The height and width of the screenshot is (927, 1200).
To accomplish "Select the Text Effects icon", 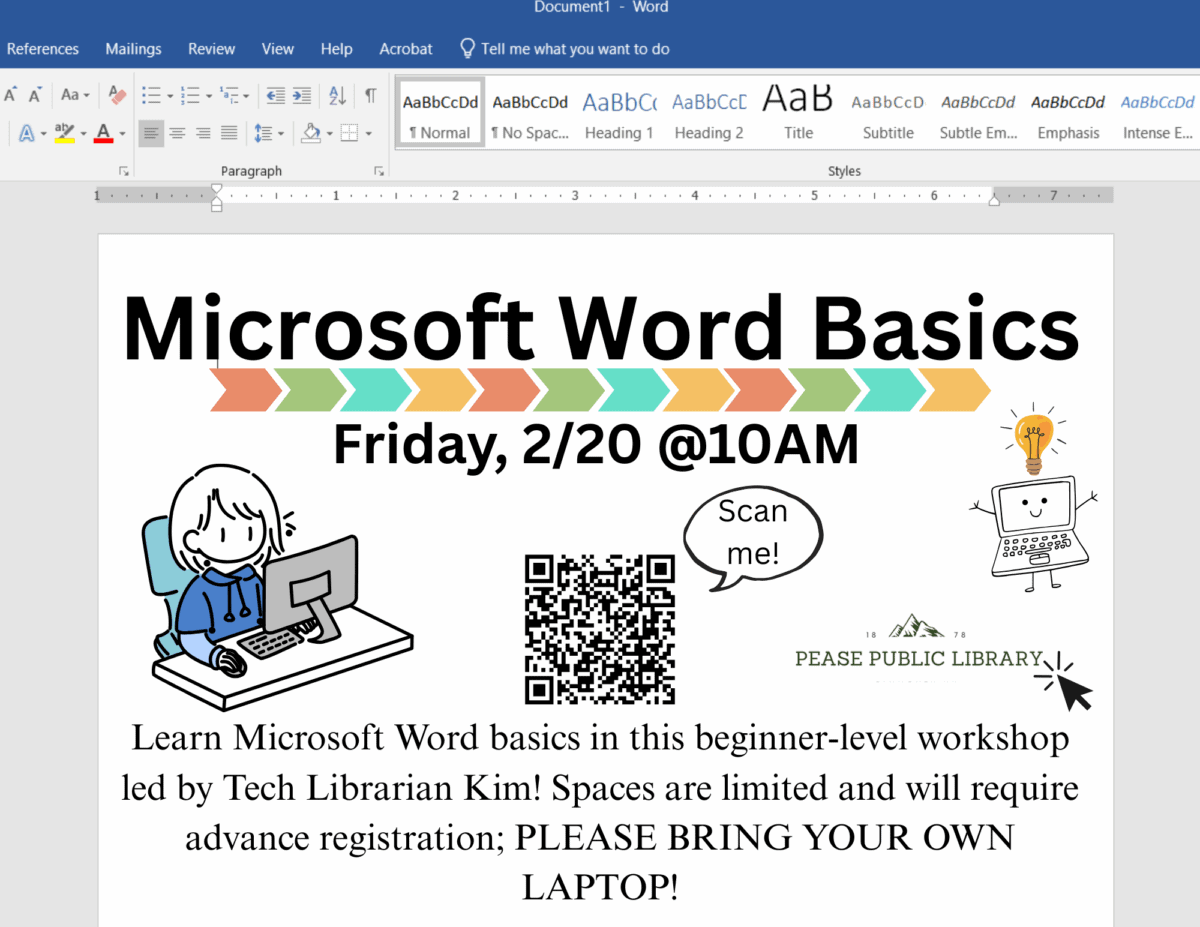I will (27, 132).
